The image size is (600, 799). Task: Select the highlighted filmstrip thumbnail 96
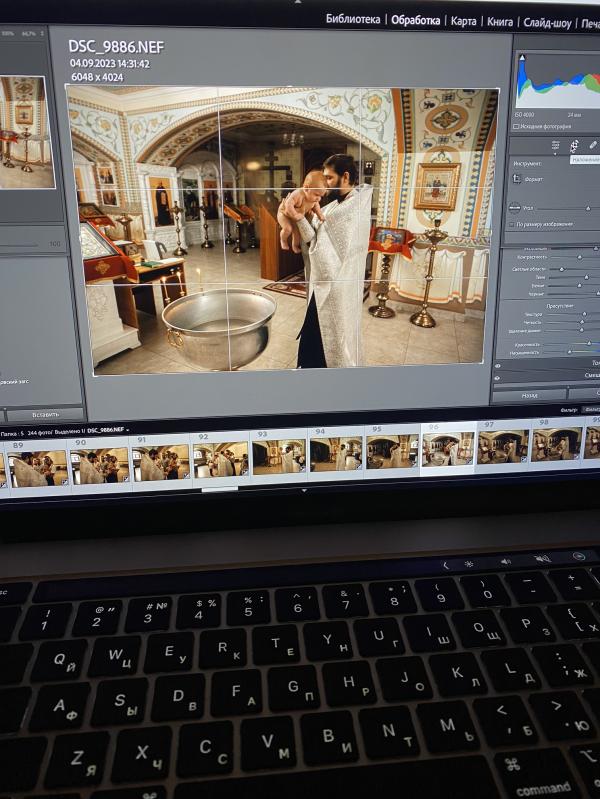point(448,449)
